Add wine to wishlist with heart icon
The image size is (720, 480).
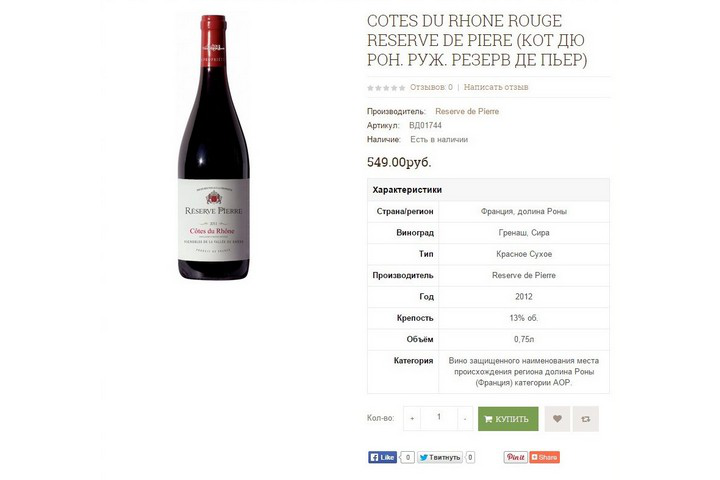click(557, 419)
